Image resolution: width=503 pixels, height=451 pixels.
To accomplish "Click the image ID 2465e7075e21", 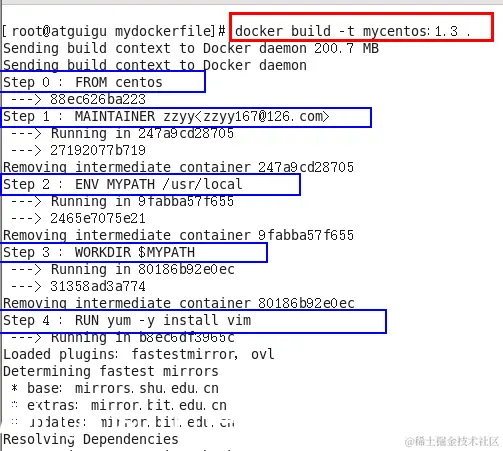I will point(98,218).
